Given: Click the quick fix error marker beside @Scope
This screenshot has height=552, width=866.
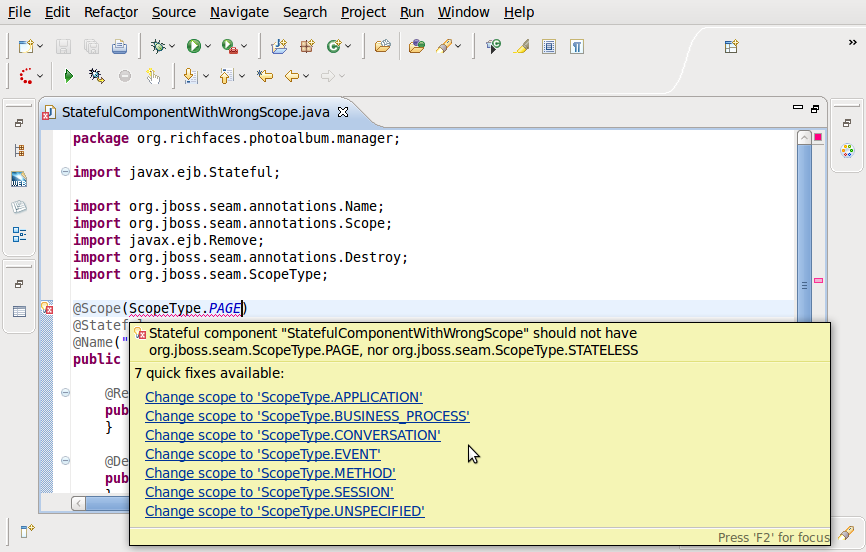Looking at the screenshot, I should tap(47, 309).
